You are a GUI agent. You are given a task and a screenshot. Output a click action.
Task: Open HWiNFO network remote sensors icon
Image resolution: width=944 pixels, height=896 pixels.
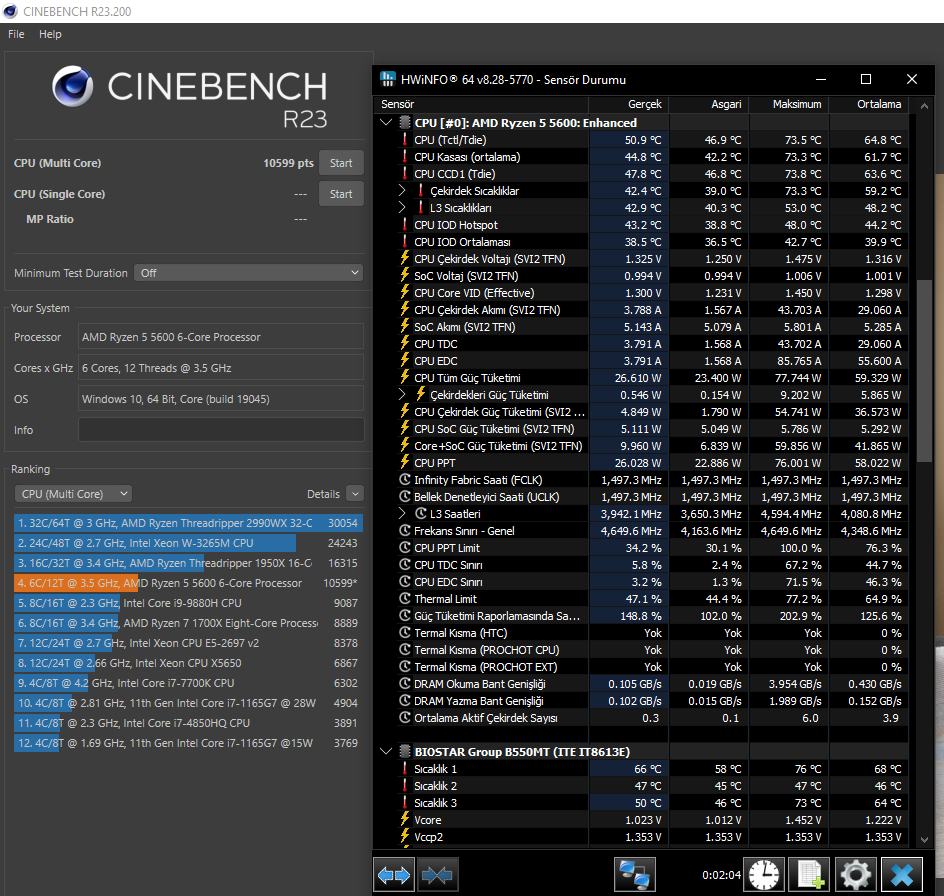pyautogui.click(x=635, y=874)
